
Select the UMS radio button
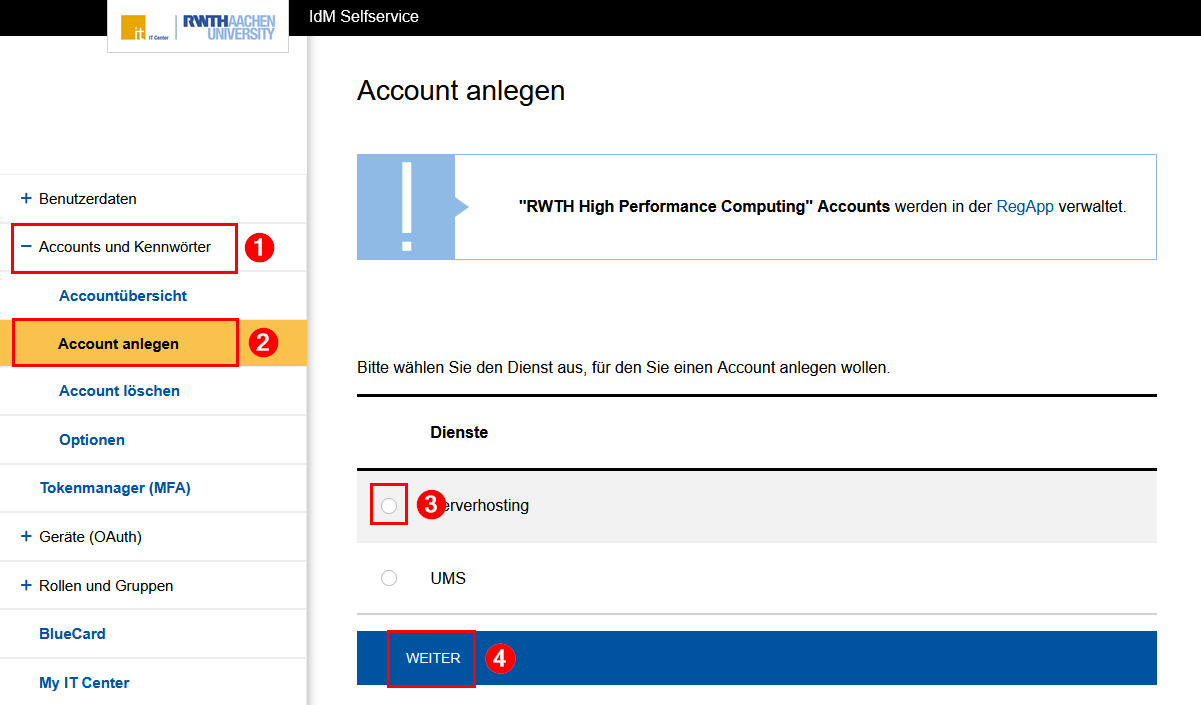click(x=389, y=577)
